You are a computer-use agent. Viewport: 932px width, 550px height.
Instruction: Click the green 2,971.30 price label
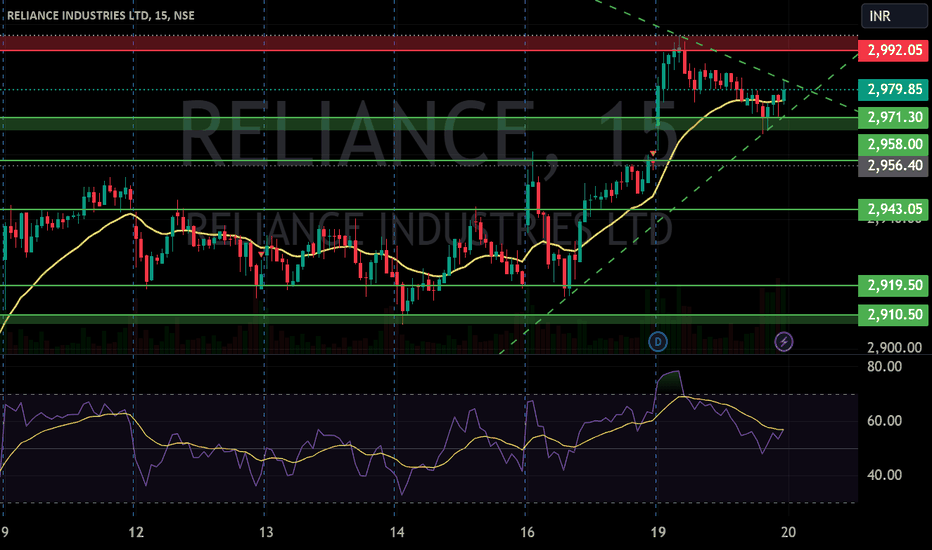click(x=893, y=117)
